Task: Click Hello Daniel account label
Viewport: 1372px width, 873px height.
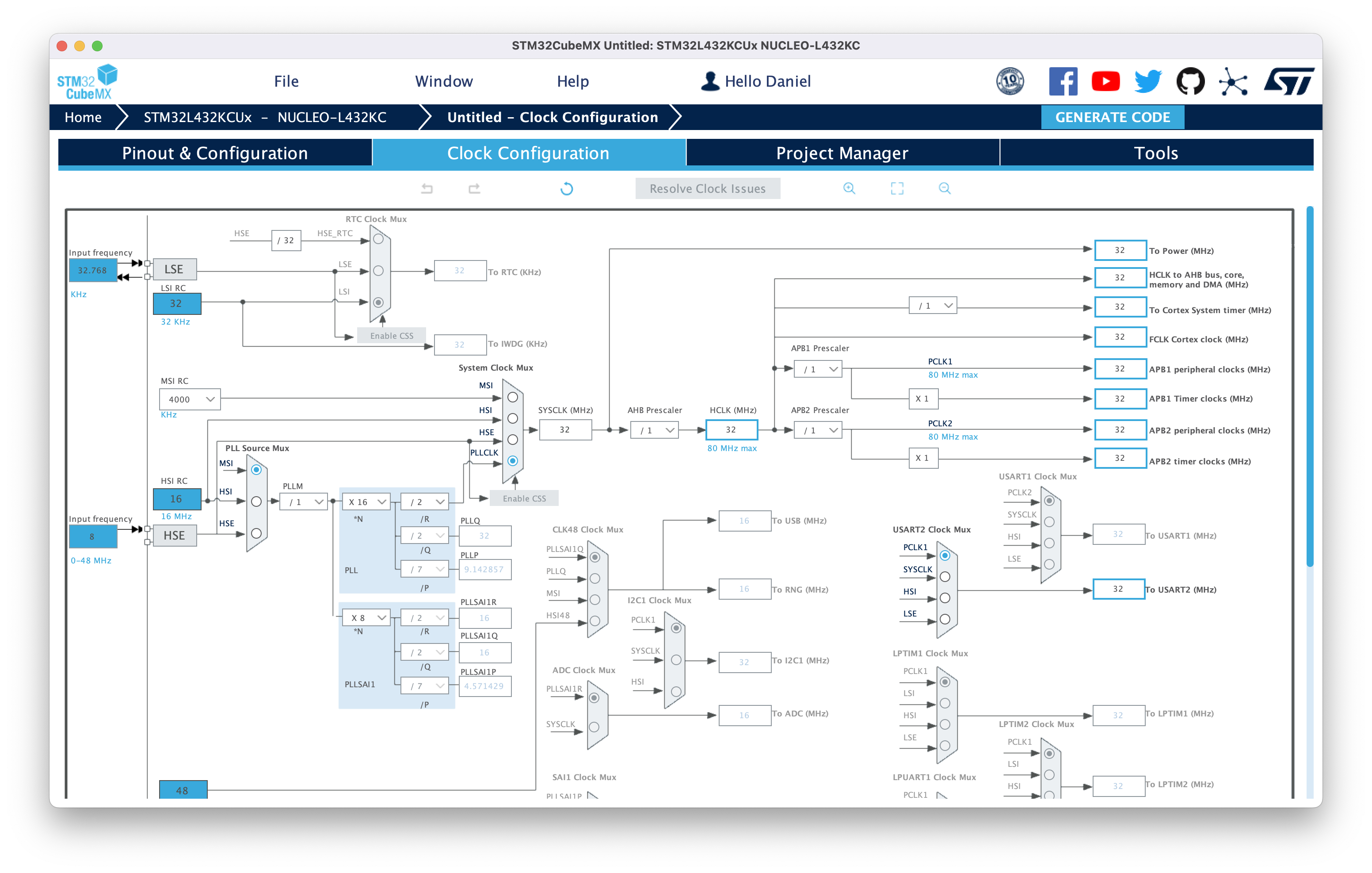Action: pyautogui.click(x=767, y=81)
